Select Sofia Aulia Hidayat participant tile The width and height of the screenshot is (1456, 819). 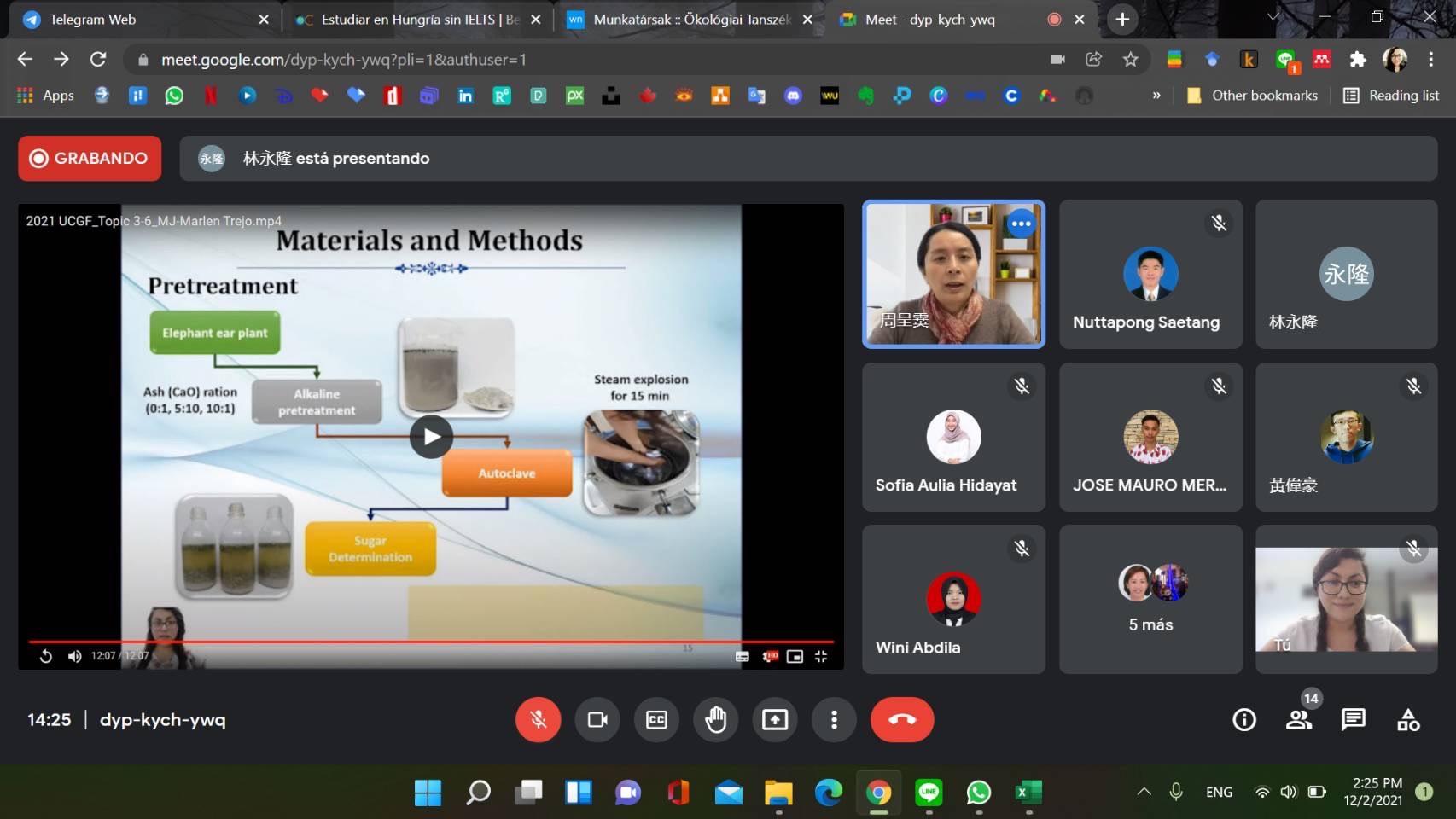[953, 437]
